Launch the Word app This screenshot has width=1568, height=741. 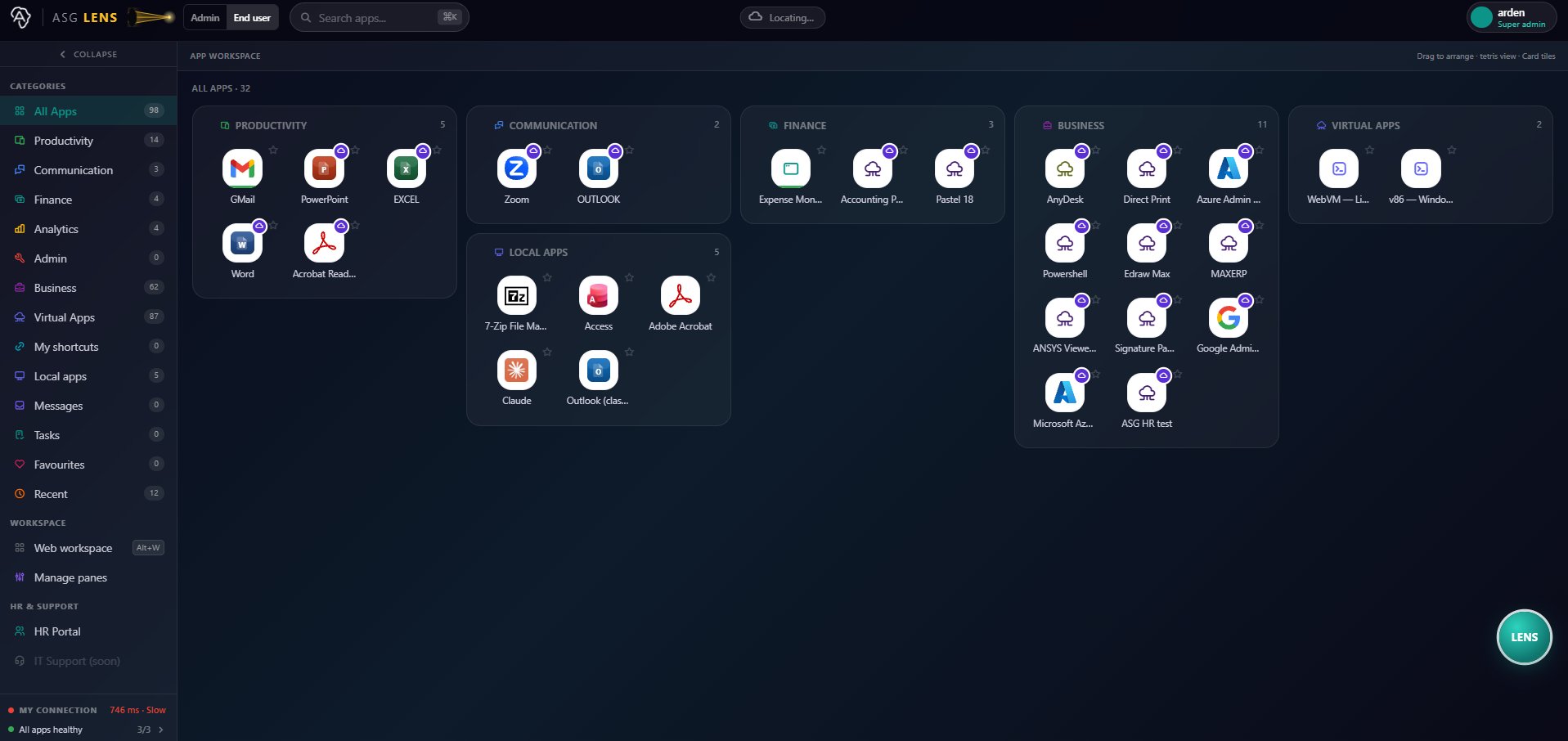click(242, 243)
